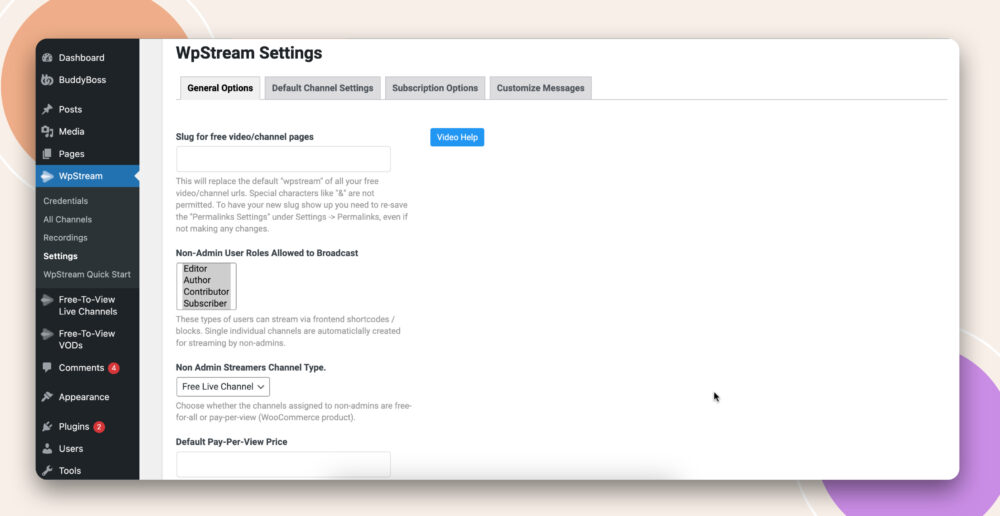1000x516 pixels.
Task: Click the Posts pushpin icon
Action: 47,110
